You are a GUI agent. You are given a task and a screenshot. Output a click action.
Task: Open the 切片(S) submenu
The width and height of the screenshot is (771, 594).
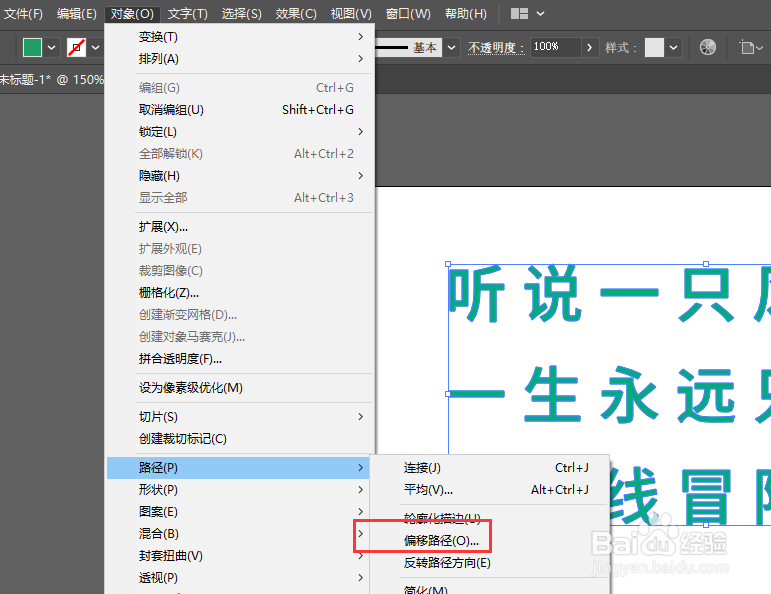(239, 417)
